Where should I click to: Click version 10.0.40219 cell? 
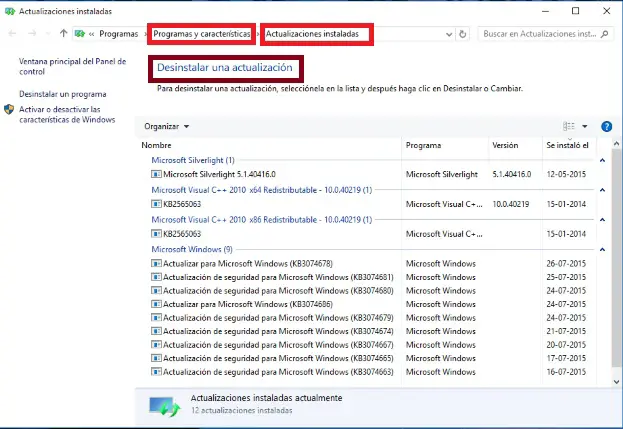[x=511, y=204]
